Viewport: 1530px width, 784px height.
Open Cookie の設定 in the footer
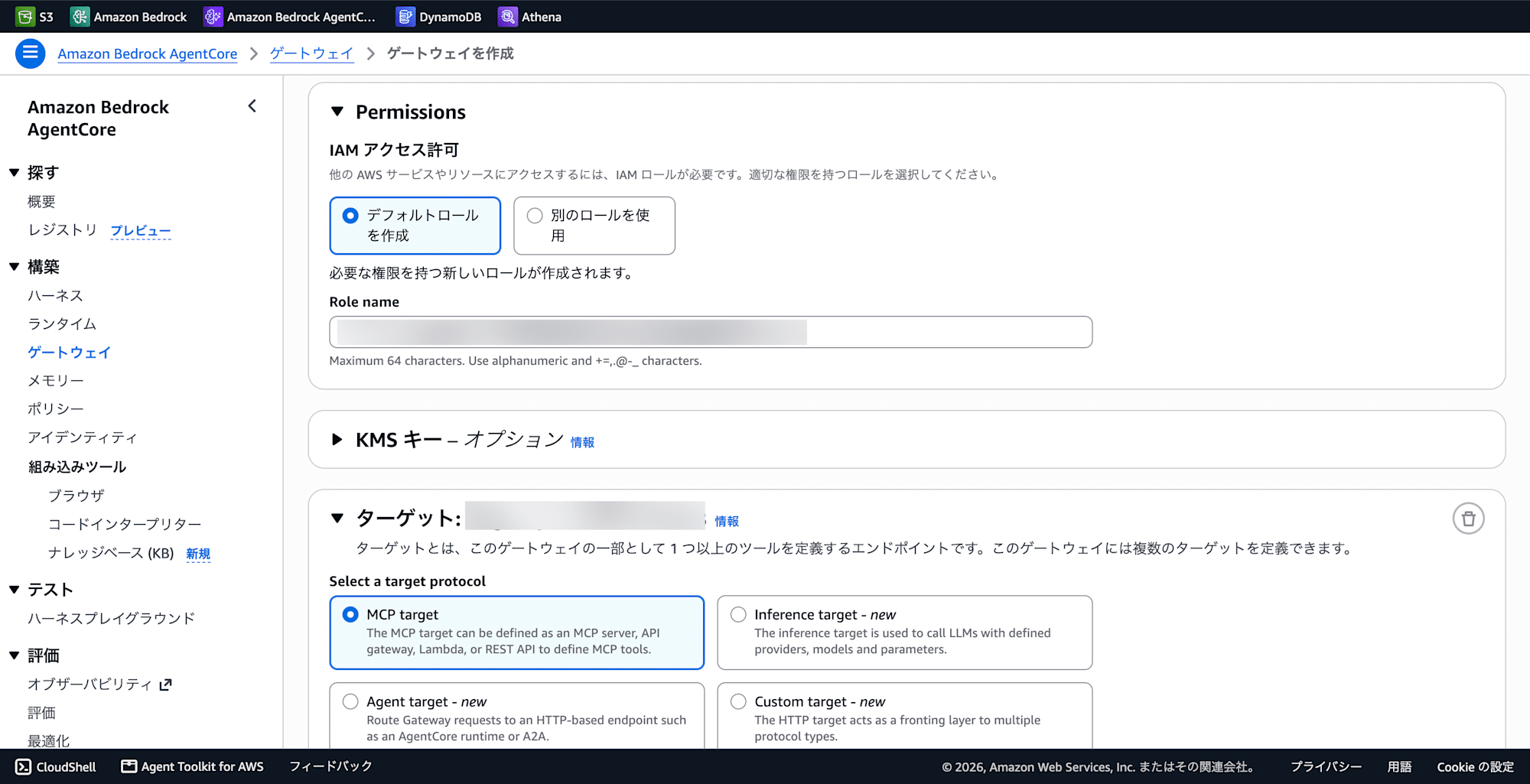[x=1476, y=766]
